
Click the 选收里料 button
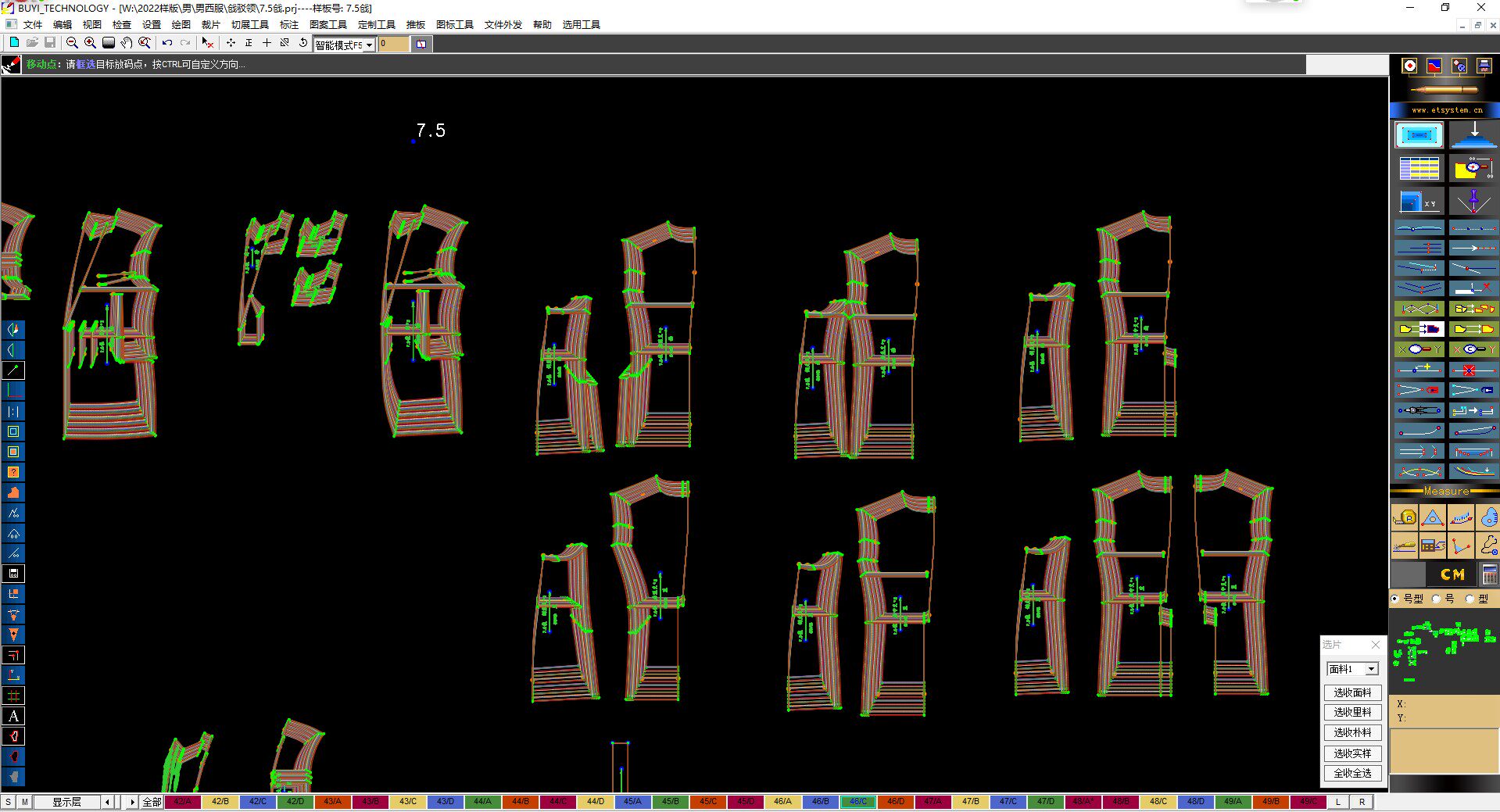click(x=1352, y=712)
